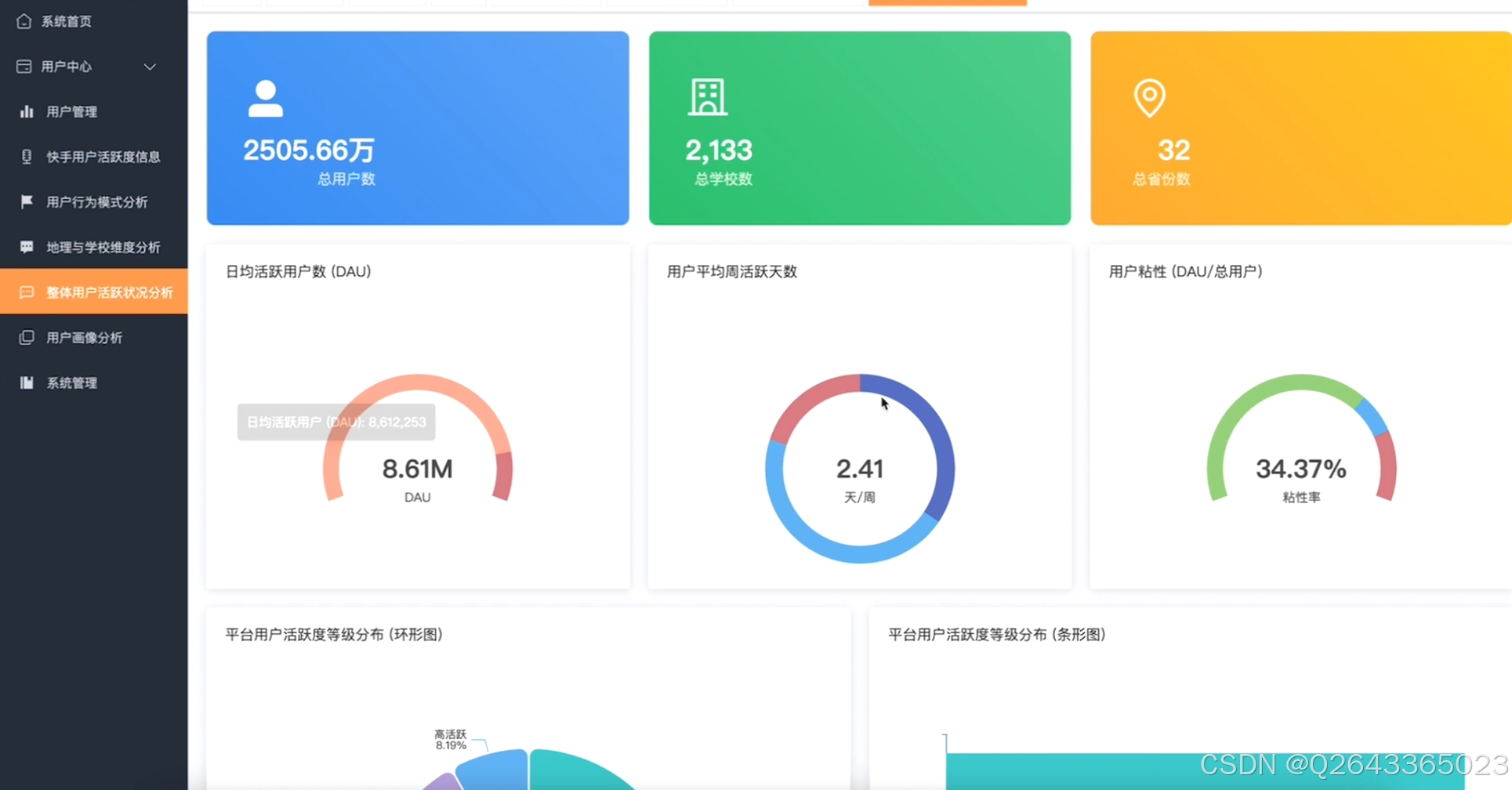Image resolution: width=1512 pixels, height=790 pixels.
Task: Click the phone icon for 快手用户活跃度信息
Action: click(26, 157)
